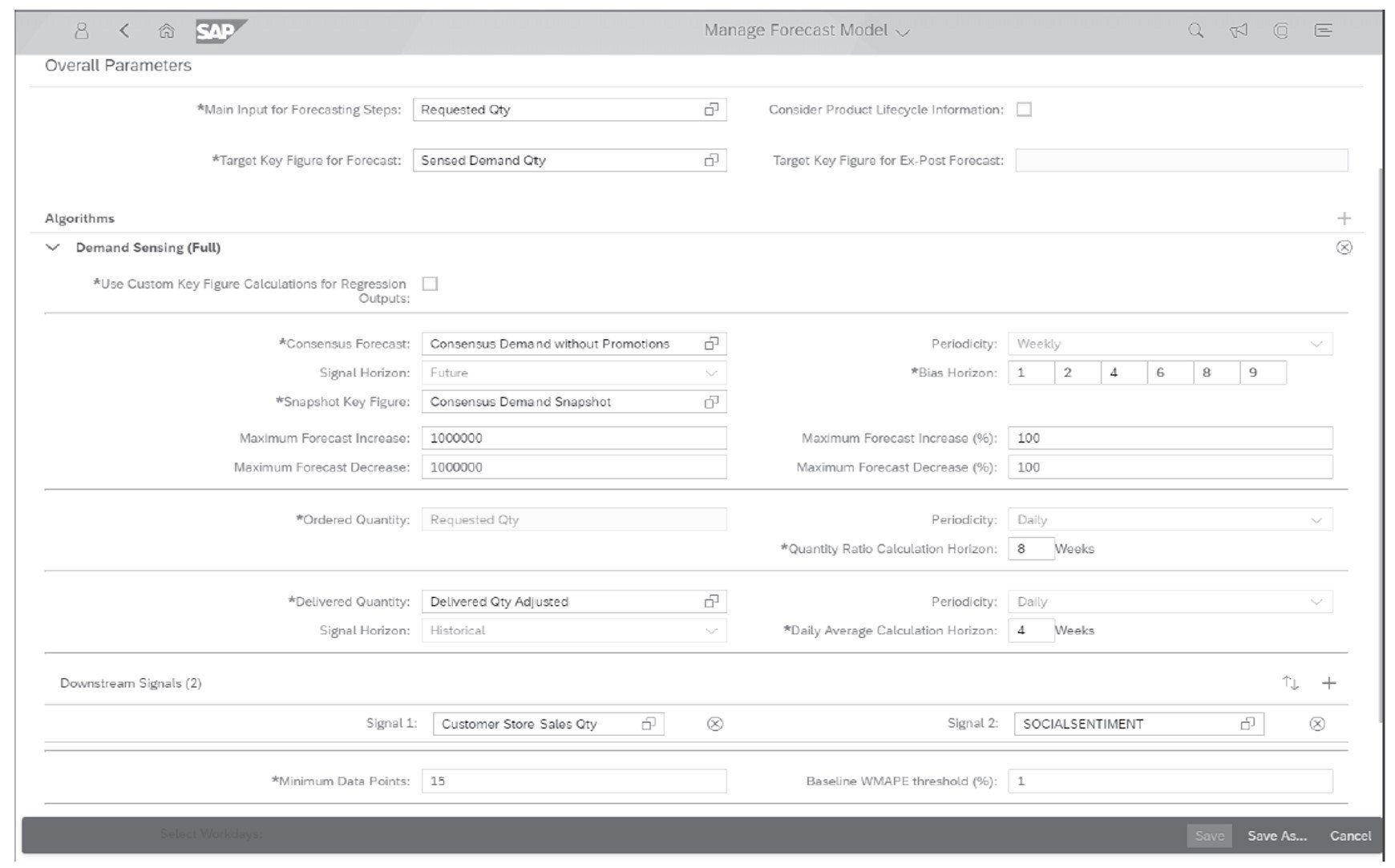
Task: Open value help for Main Input field
Action: click(x=711, y=110)
